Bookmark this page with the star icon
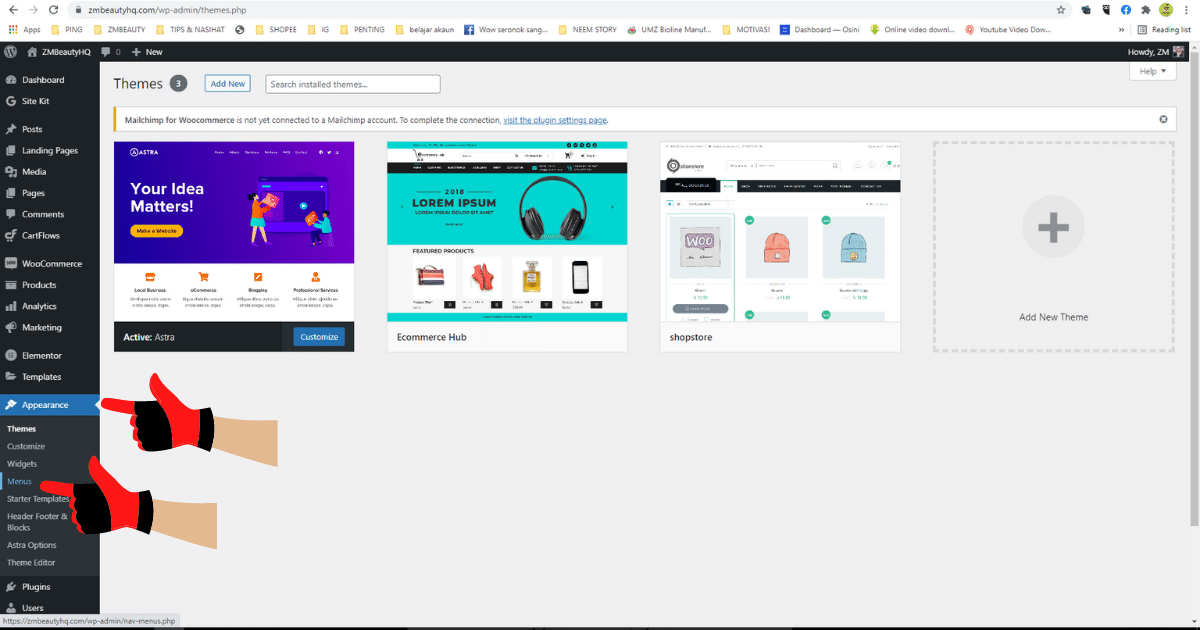The height and width of the screenshot is (630, 1200). 1061,9
